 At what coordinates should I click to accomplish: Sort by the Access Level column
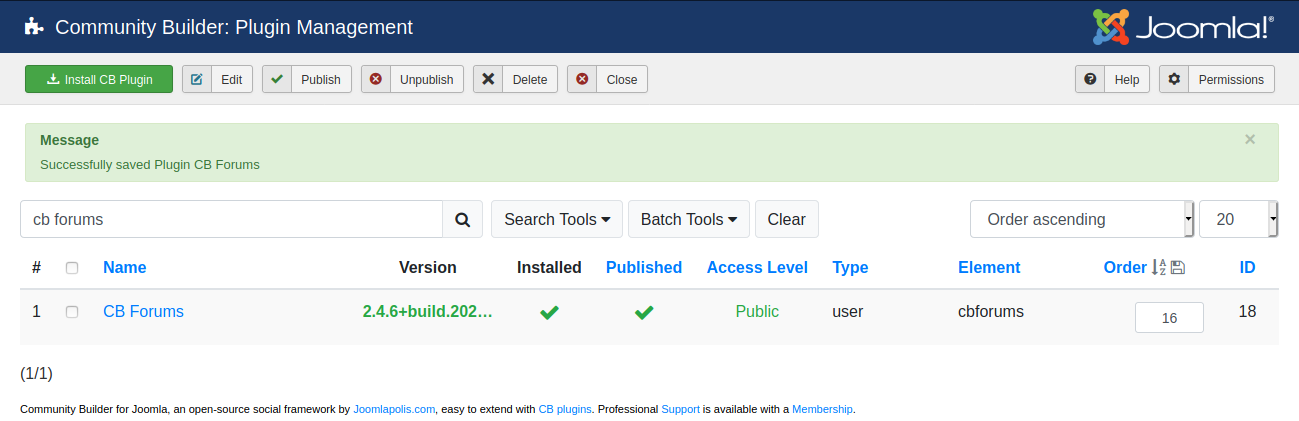click(x=757, y=267)
